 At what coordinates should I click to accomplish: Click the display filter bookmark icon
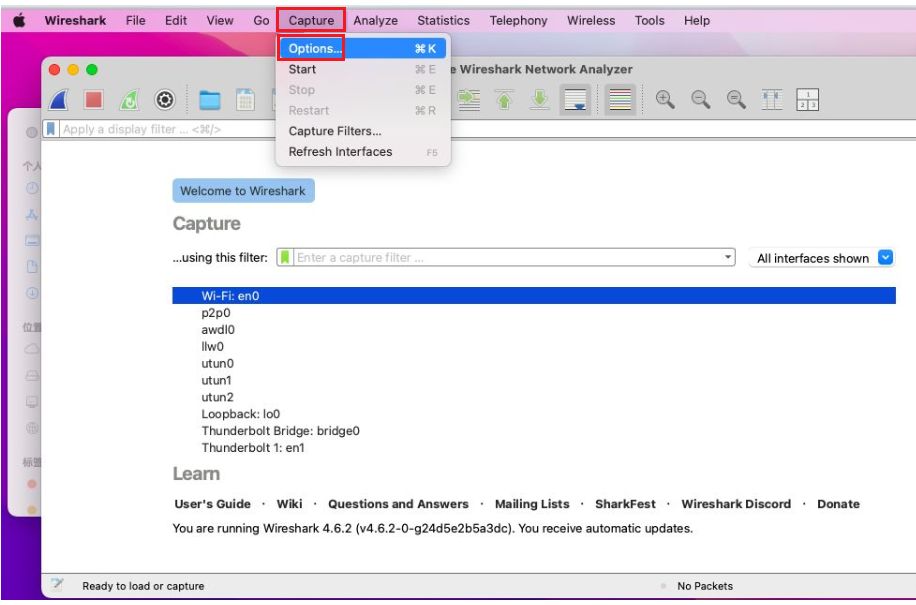click(51, 130)
